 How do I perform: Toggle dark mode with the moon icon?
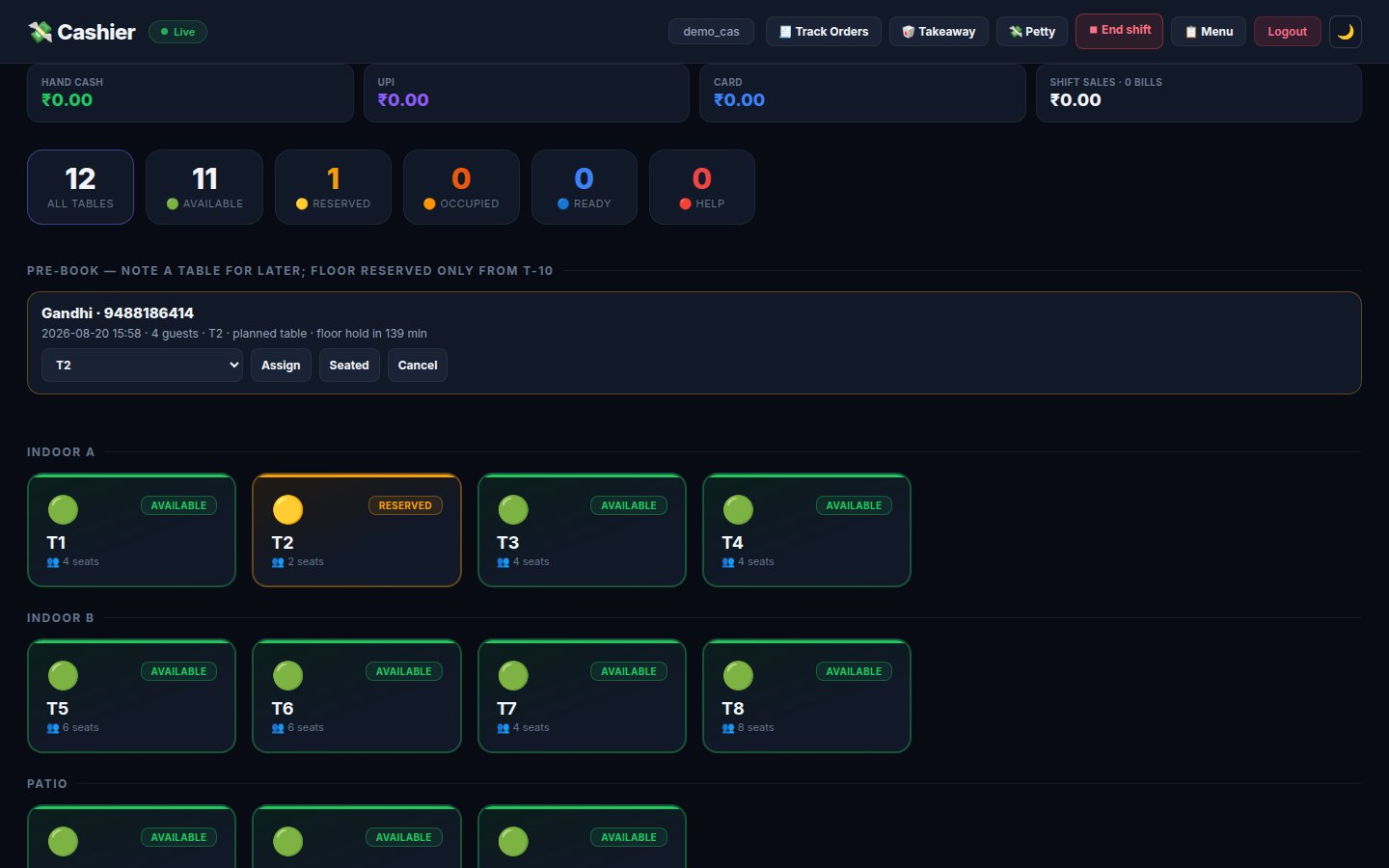[1346, 32]
